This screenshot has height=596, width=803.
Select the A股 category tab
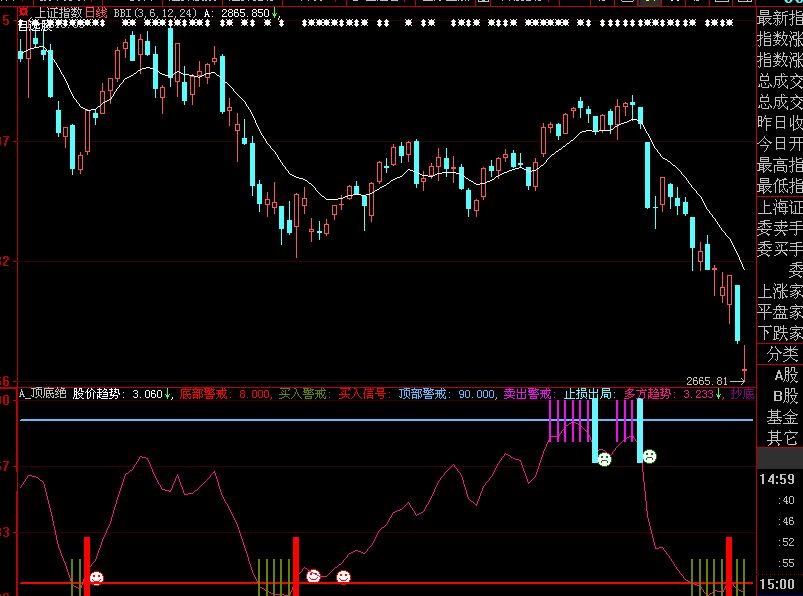785,375
